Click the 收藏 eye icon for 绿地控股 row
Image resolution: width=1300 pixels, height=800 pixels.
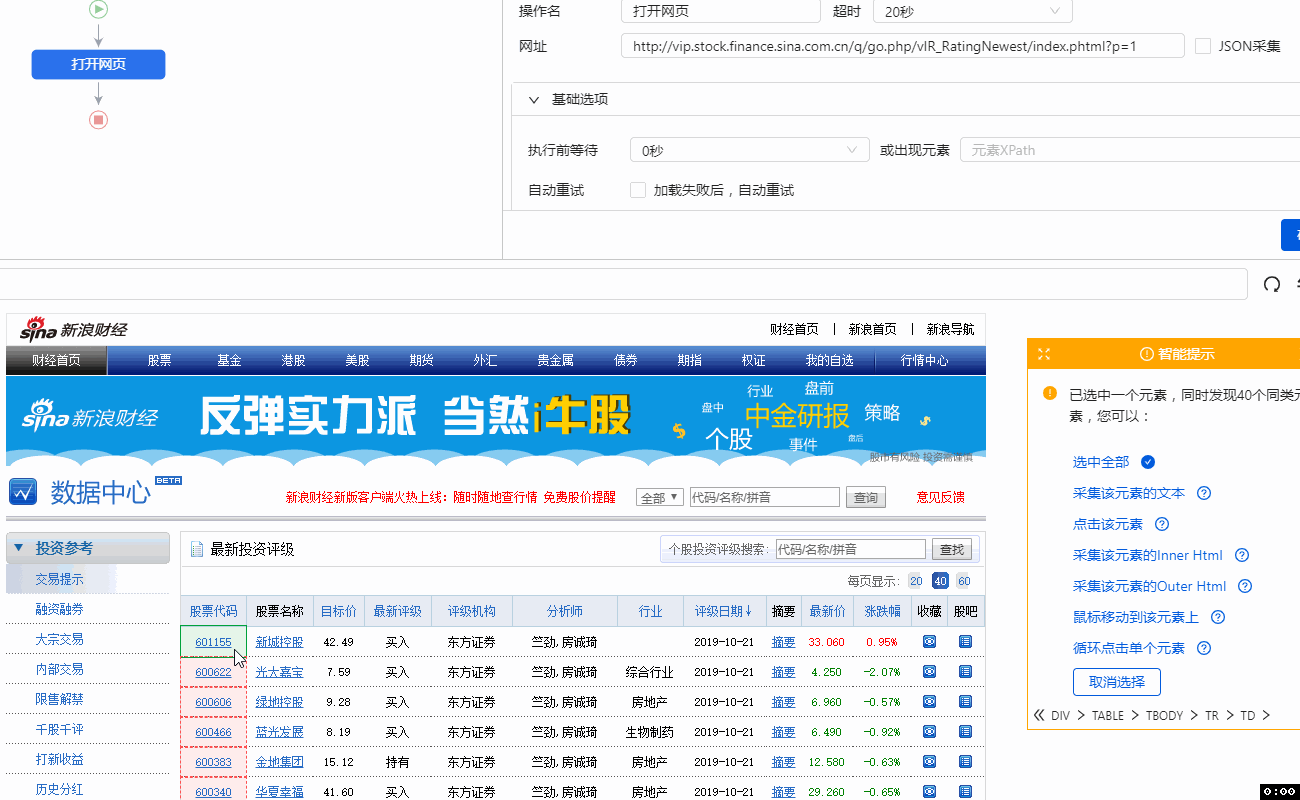[929, 702]
